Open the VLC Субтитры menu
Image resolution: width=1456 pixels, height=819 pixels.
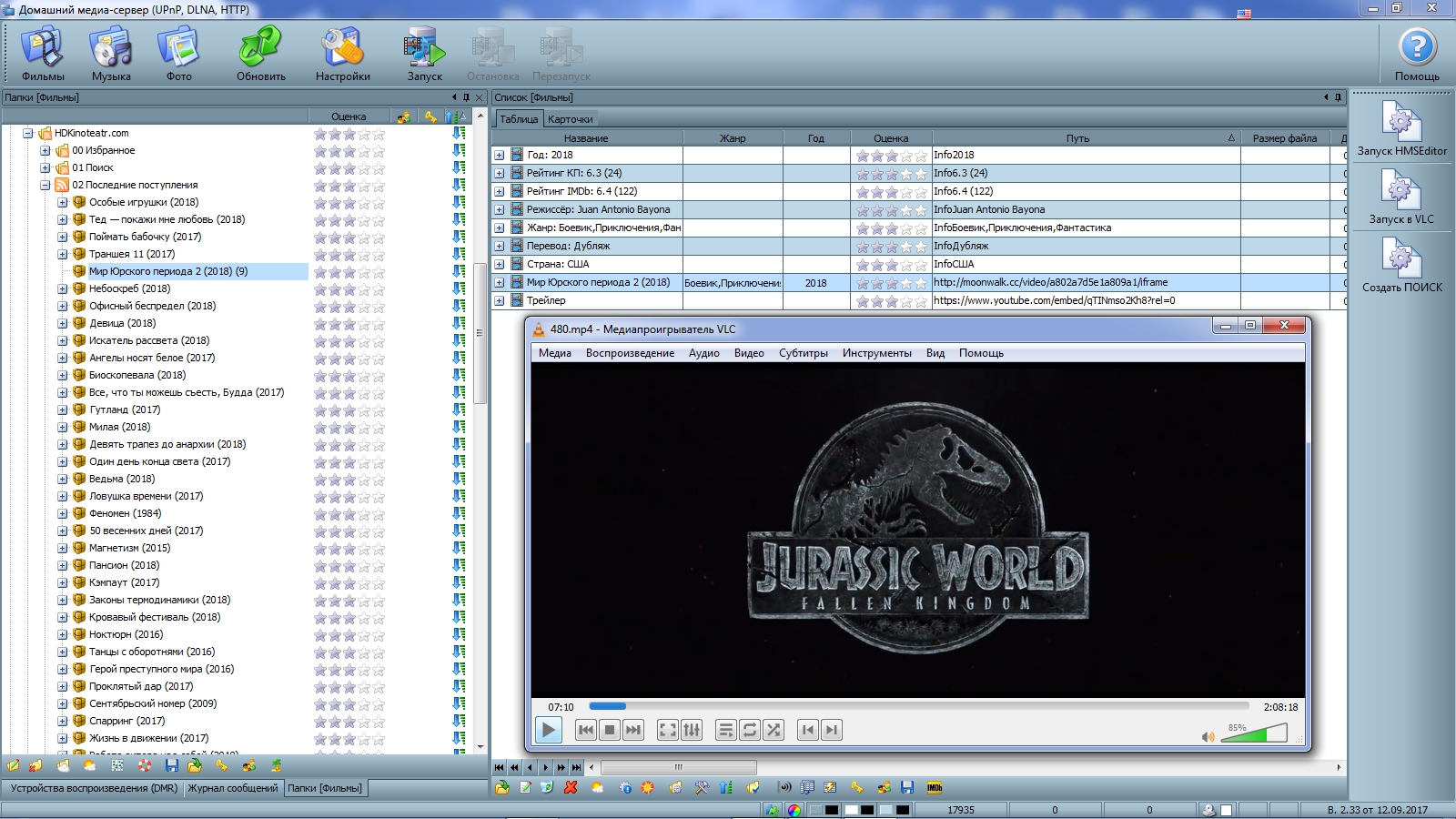[x=804, y=353]
